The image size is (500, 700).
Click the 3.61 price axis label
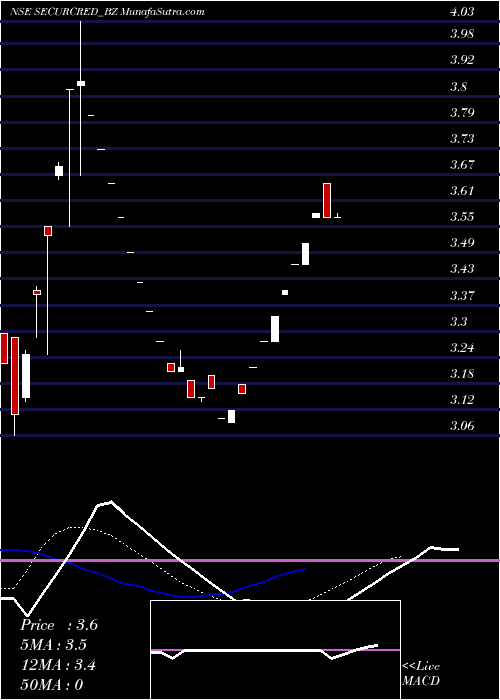point(462,191)
